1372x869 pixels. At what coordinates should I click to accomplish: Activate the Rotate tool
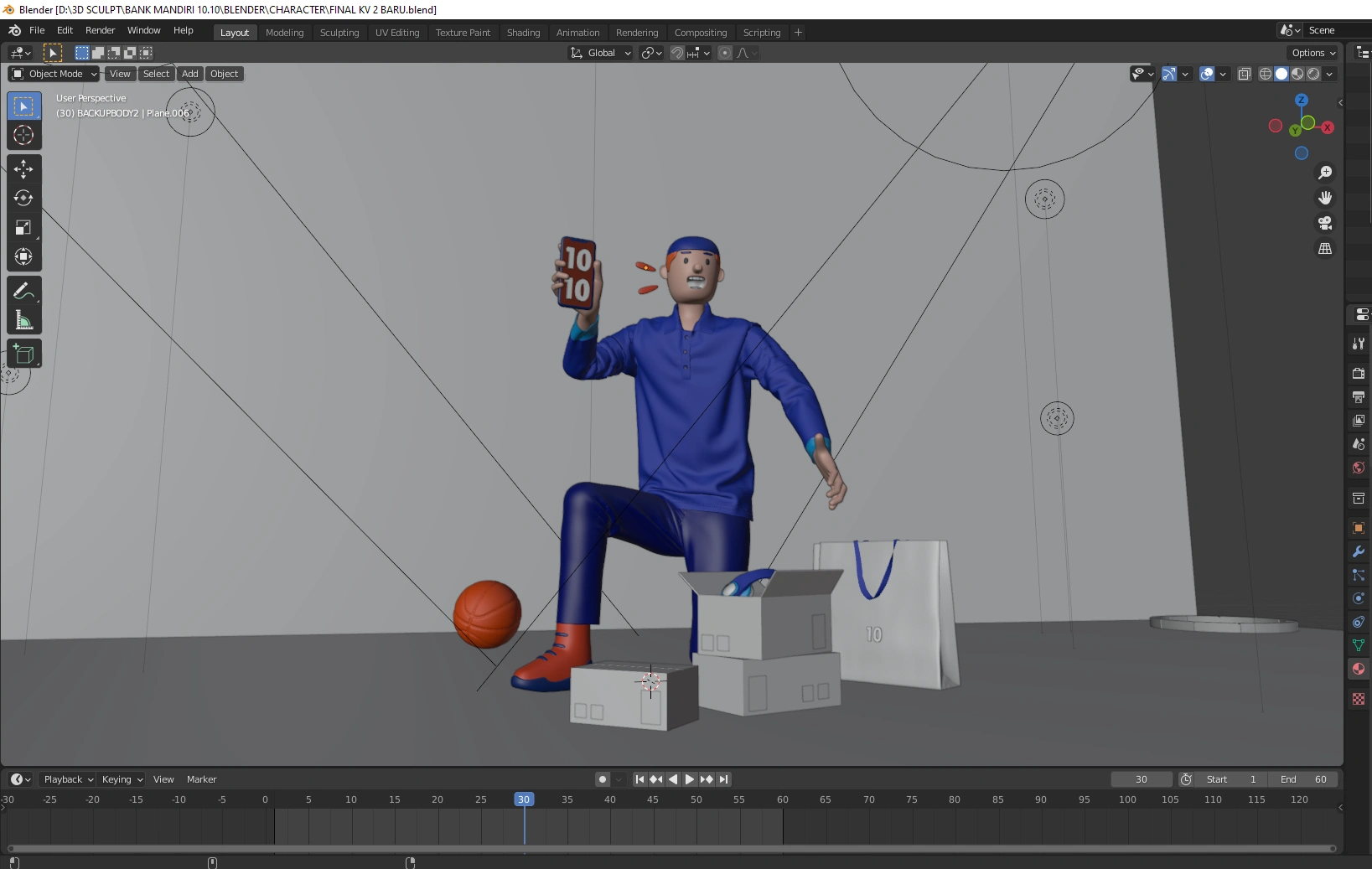pyautogui.click(x=23, y=198)
